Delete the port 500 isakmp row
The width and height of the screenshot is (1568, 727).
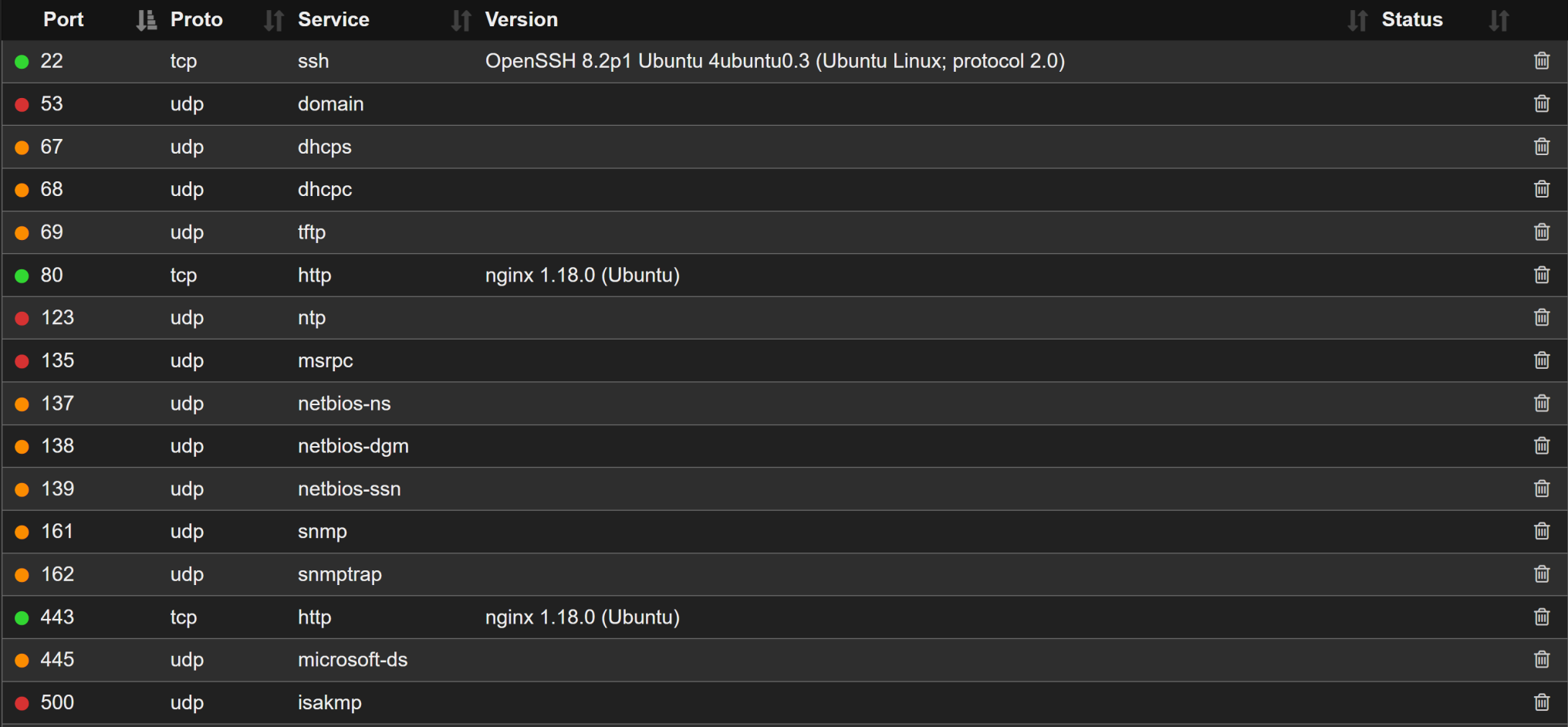pos(1541,702)
